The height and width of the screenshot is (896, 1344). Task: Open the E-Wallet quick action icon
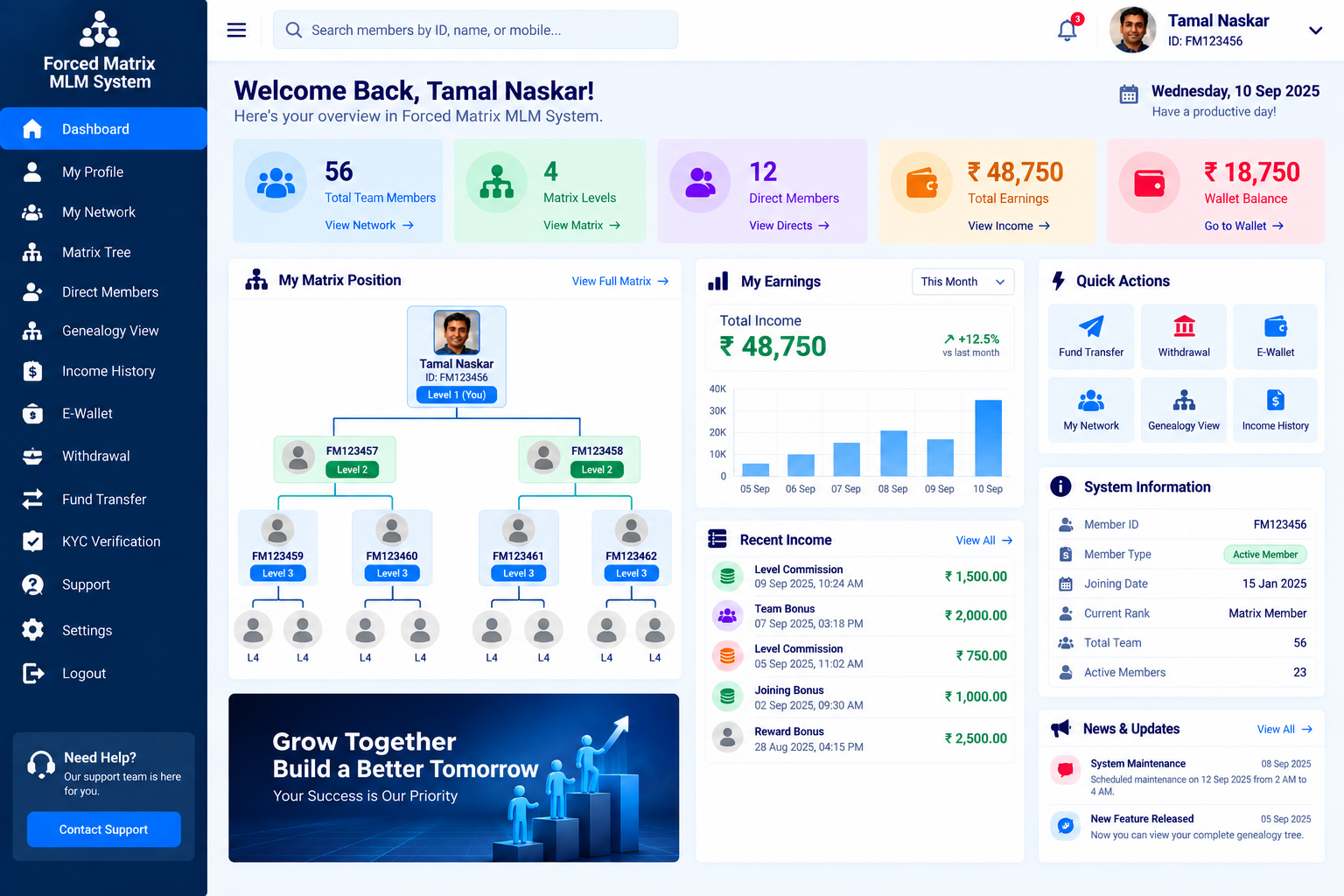pyautogui.click(x=1276, y=326)
